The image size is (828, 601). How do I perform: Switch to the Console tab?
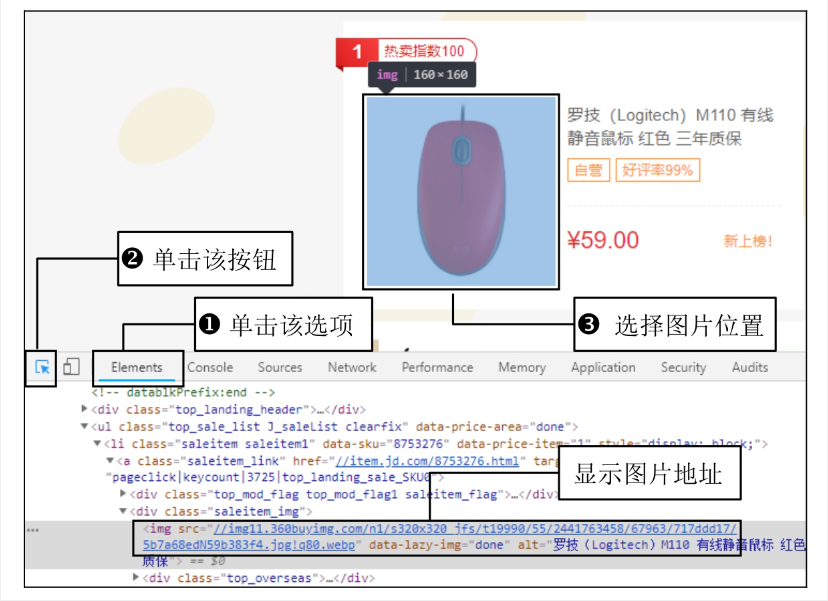pos(210,368)
